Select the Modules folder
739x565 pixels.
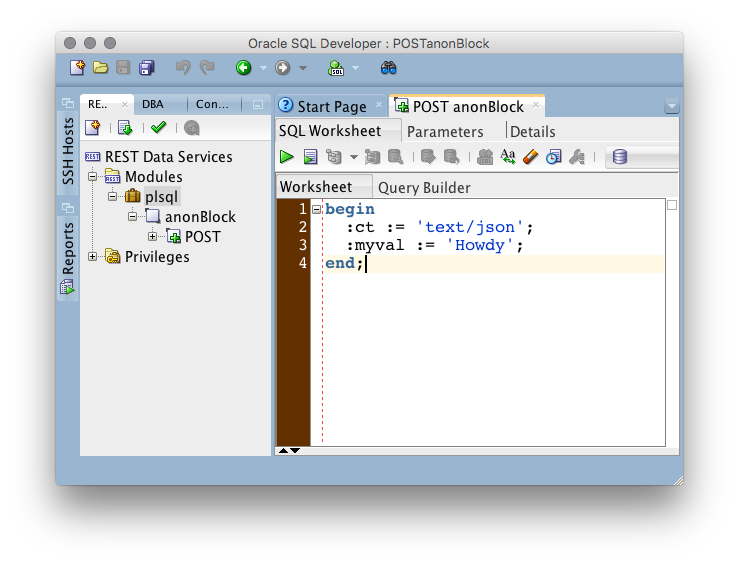click(144, 177)
